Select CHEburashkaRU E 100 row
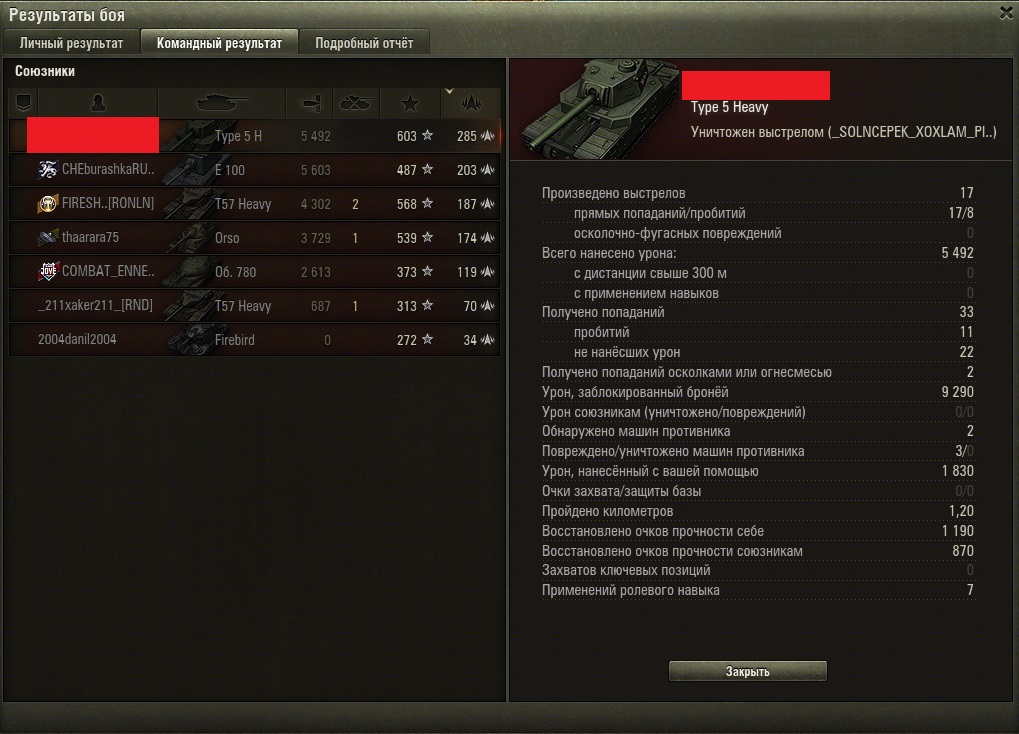Screen dimensions: 1019x734 [255, 170]
